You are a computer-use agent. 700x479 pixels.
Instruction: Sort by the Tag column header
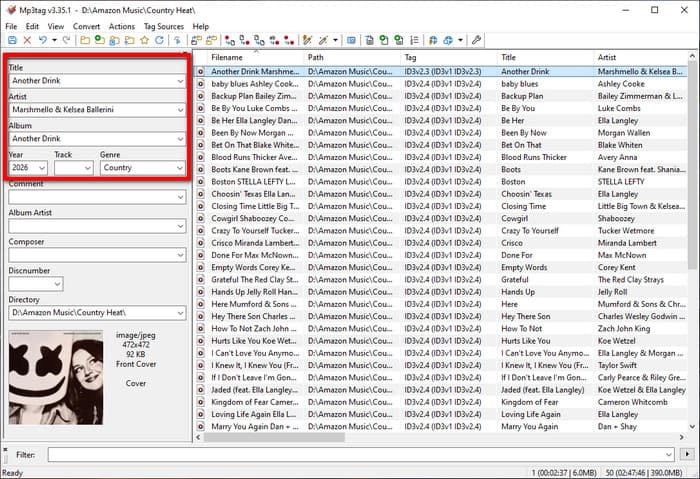[x=449, y=58]
